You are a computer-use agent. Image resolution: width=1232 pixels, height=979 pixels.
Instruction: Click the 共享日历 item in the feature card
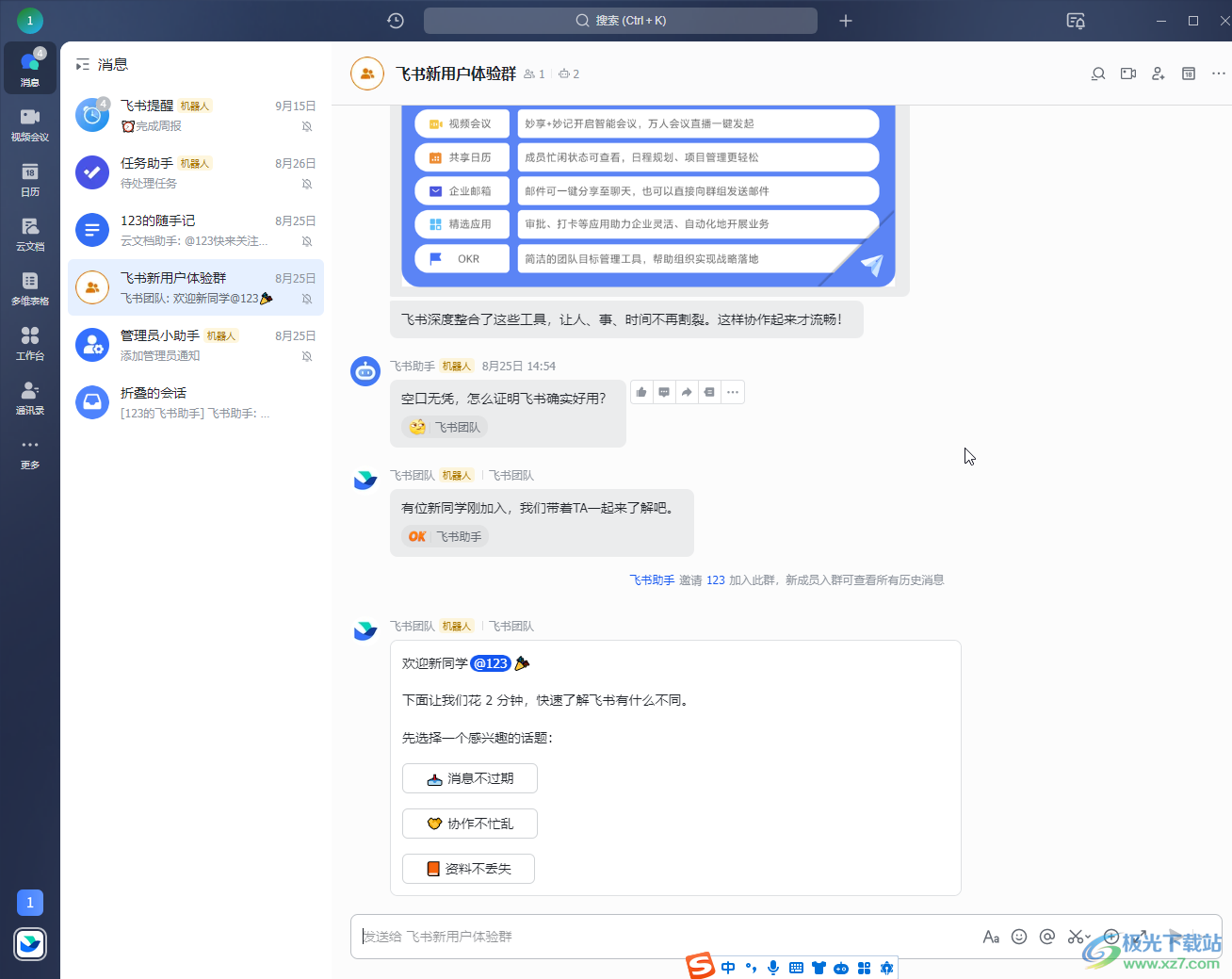462,157
